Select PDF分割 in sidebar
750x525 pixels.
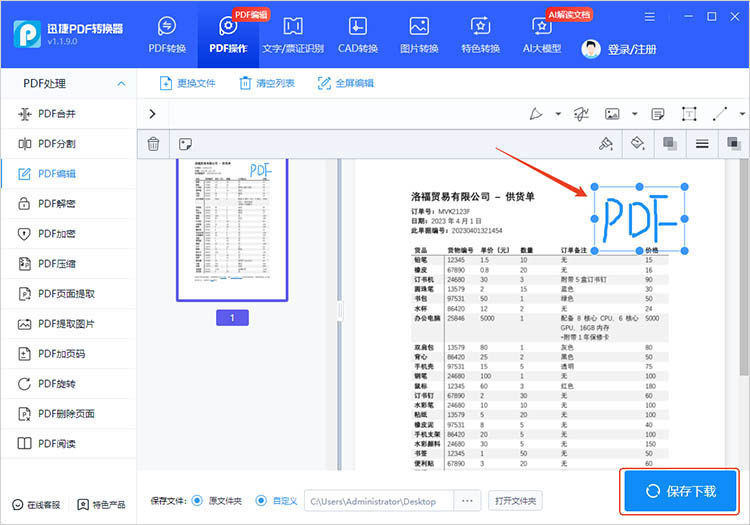[69, 144]
